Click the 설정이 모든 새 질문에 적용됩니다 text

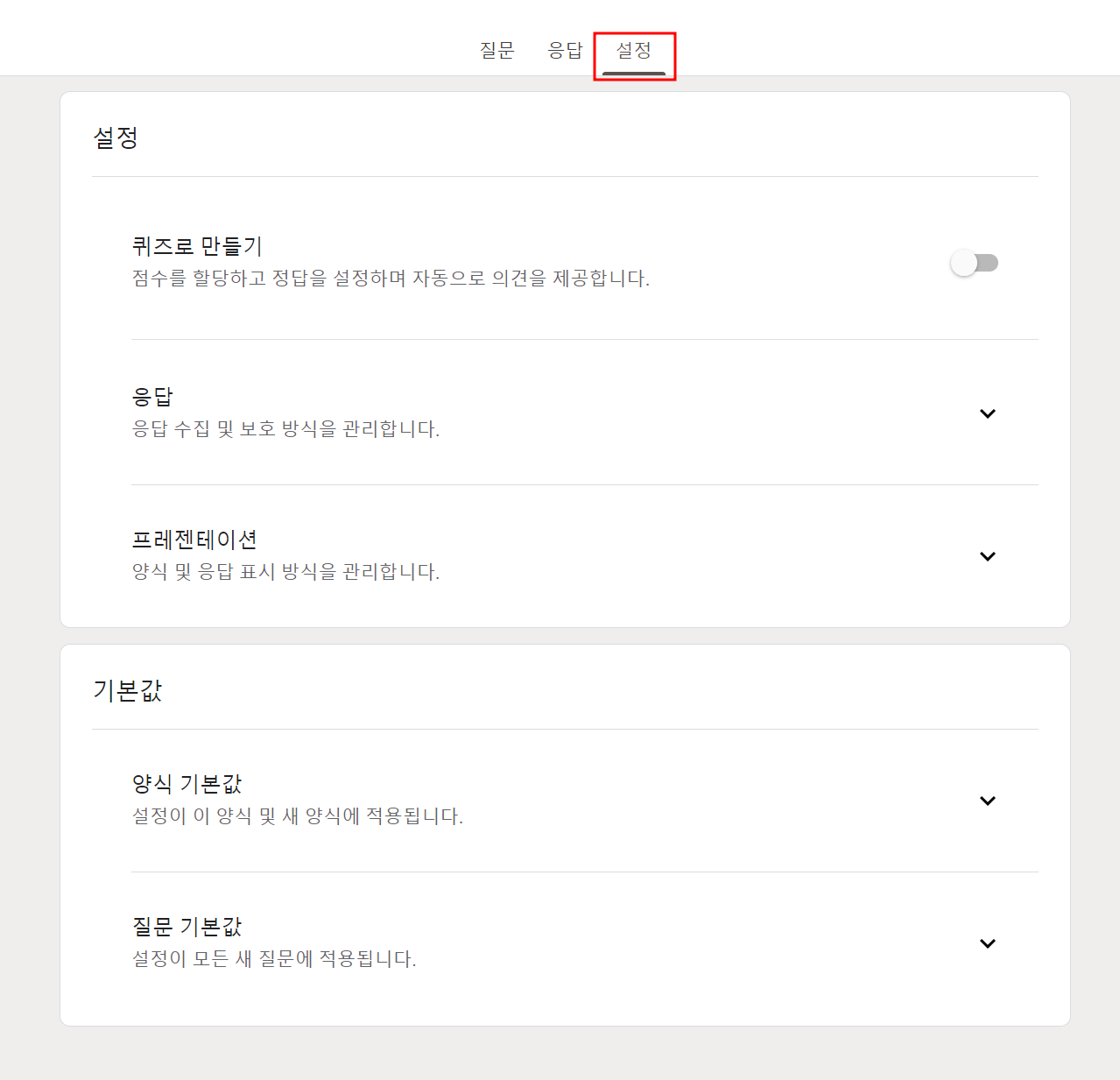pos(273,959)
